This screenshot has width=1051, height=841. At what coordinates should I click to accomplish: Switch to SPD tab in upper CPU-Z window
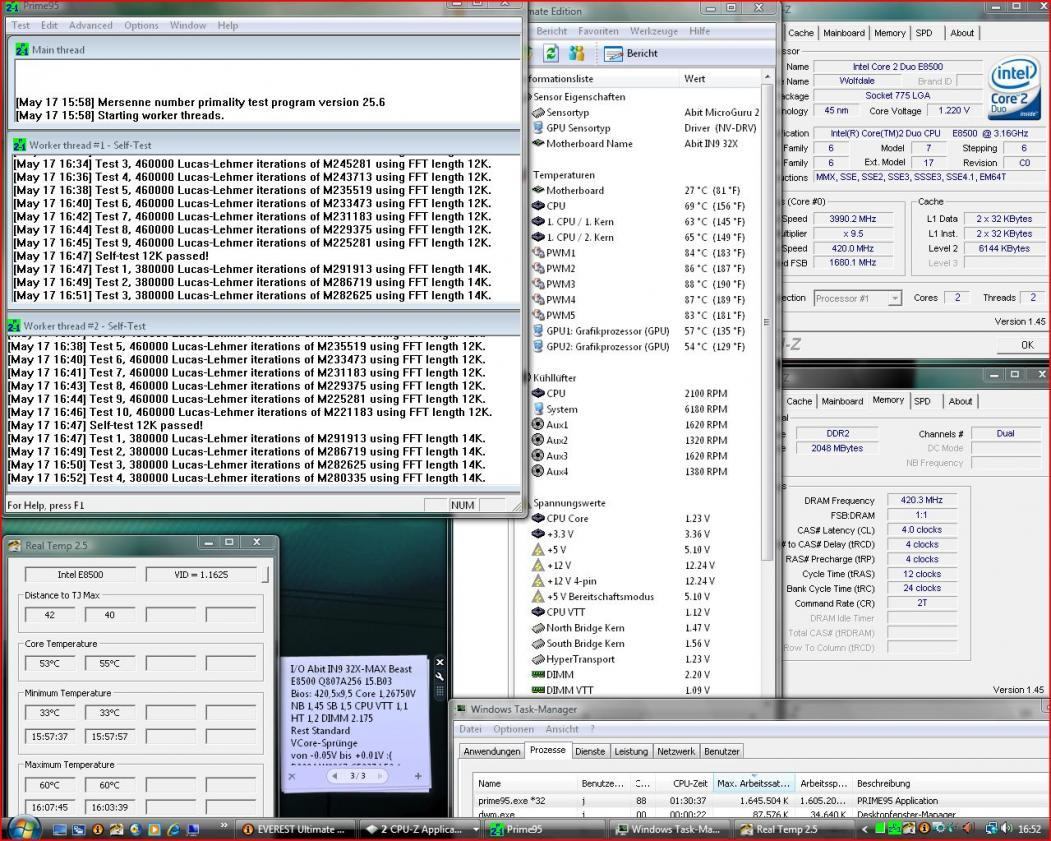pos(924,33)
